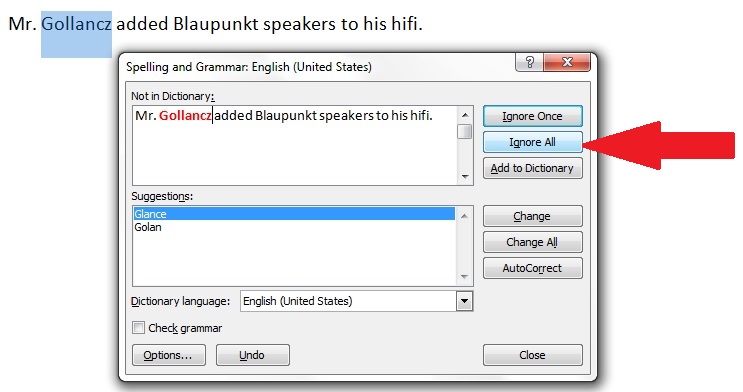
Task: Click inside the Not in Dictionary text box
Action: pos(295,146)
